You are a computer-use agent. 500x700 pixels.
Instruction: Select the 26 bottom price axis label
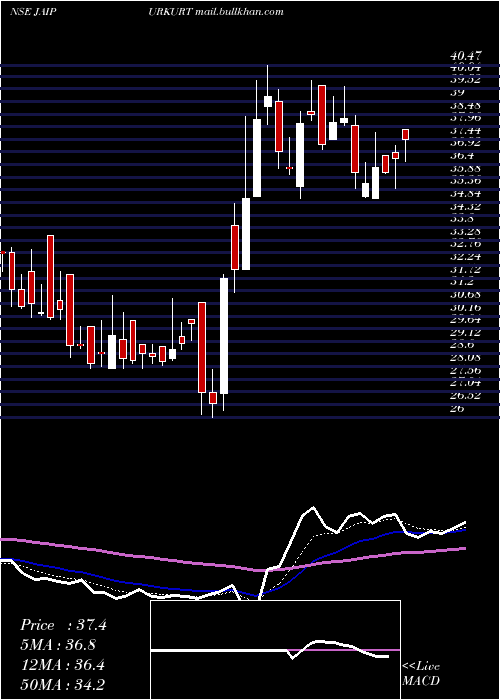click(458, 408)
